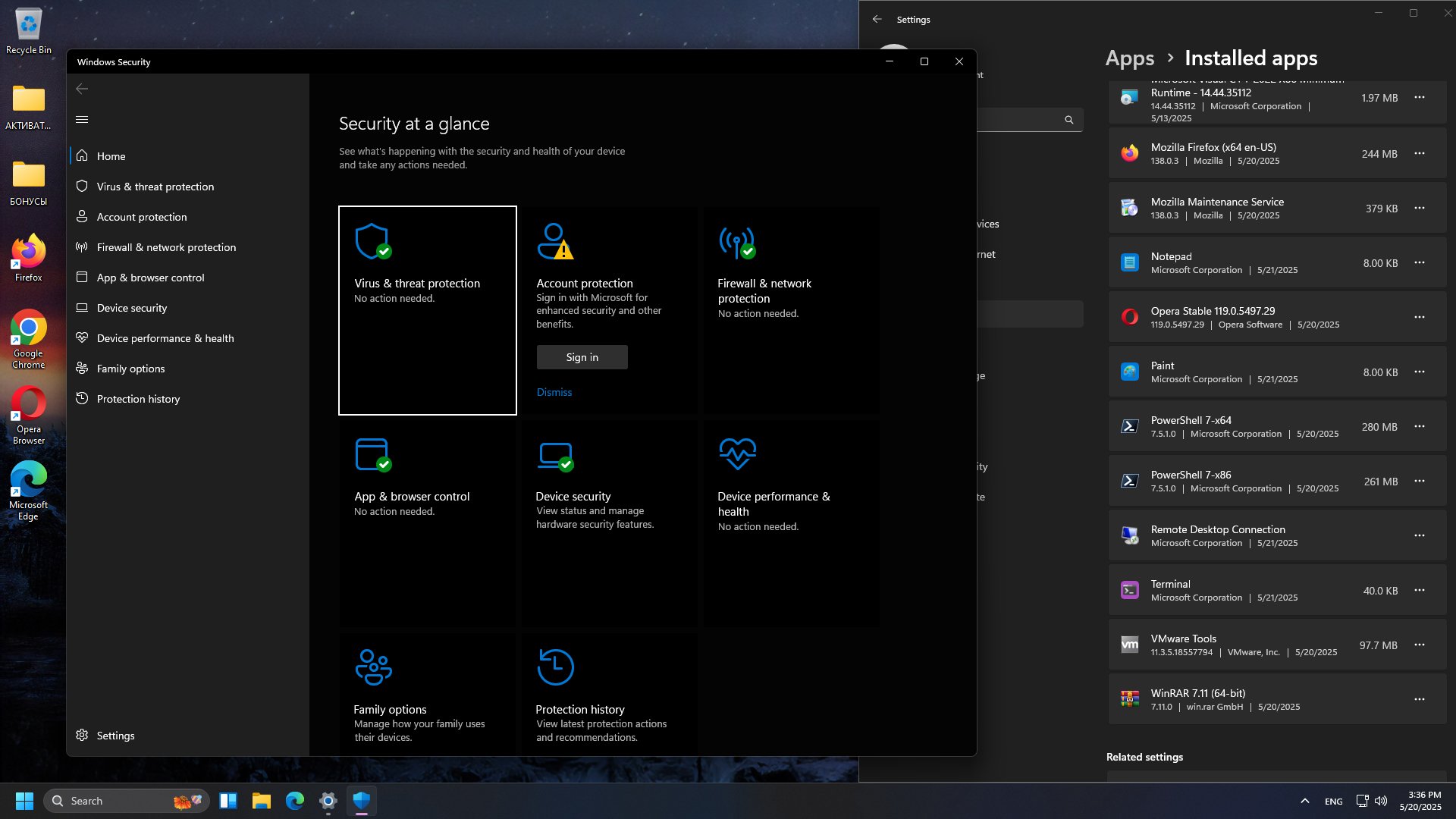Click the Sign in button

pyautogui.click(x=582, y=357)
